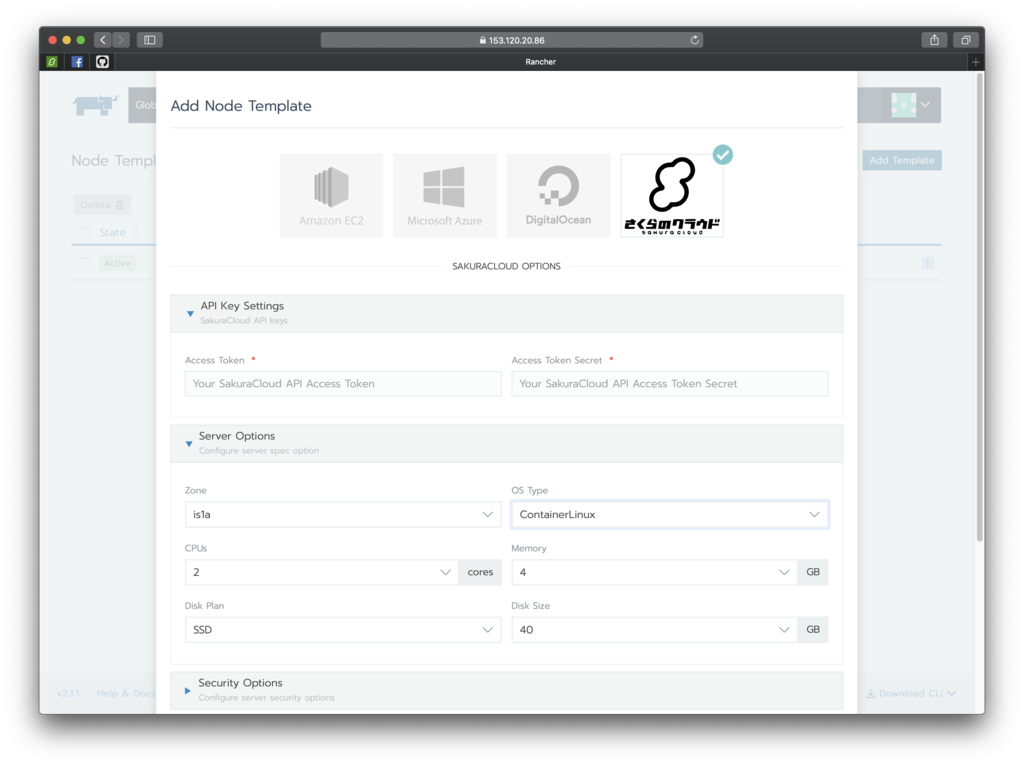Viewport: 1024px width, 766px height.
Task: Tick the select-all checkbox beside State
Action: click(x=85, y=232)
